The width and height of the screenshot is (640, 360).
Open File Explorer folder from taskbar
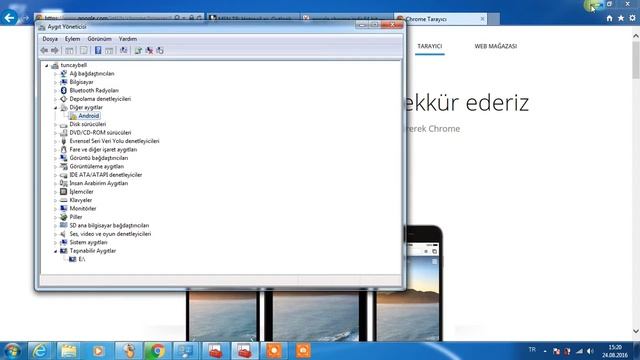[69, 351]
